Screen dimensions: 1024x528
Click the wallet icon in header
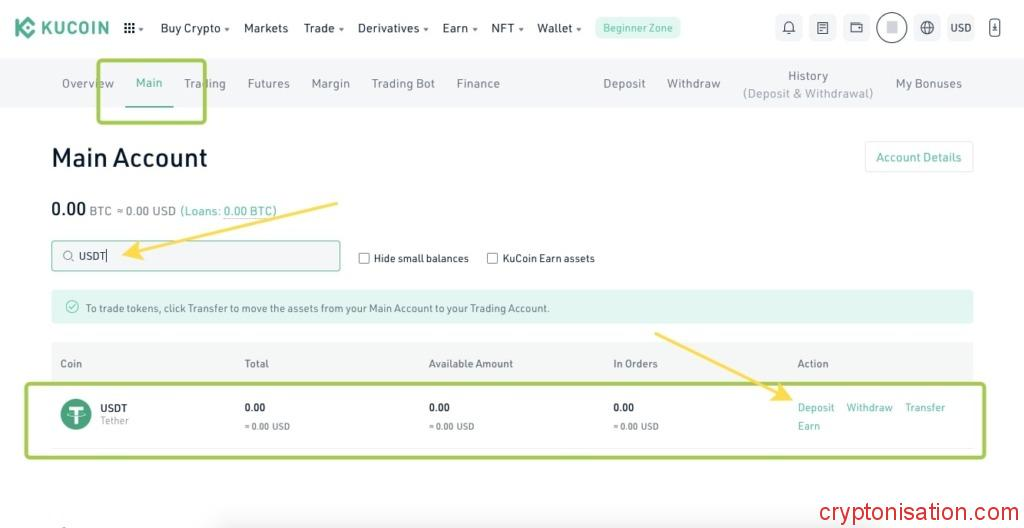[856, 28]
